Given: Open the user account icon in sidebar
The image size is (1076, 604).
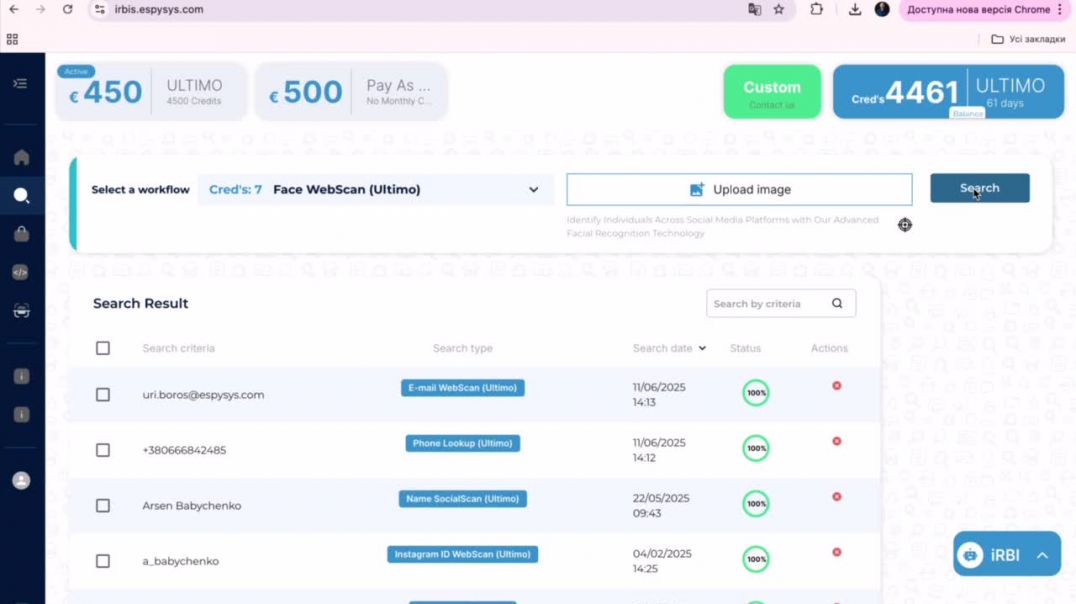Looking at the screenshot, I should point(21,480).
